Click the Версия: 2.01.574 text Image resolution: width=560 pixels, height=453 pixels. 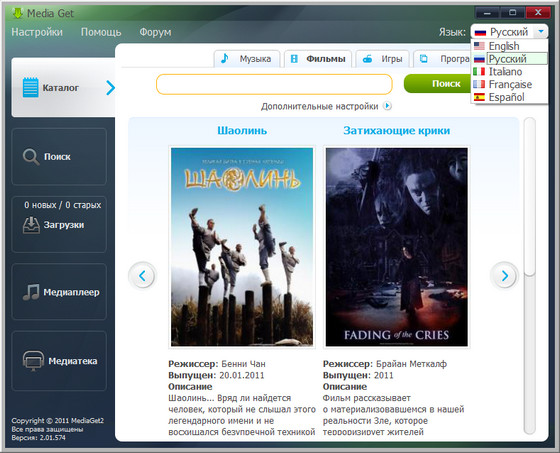[38, 438]
